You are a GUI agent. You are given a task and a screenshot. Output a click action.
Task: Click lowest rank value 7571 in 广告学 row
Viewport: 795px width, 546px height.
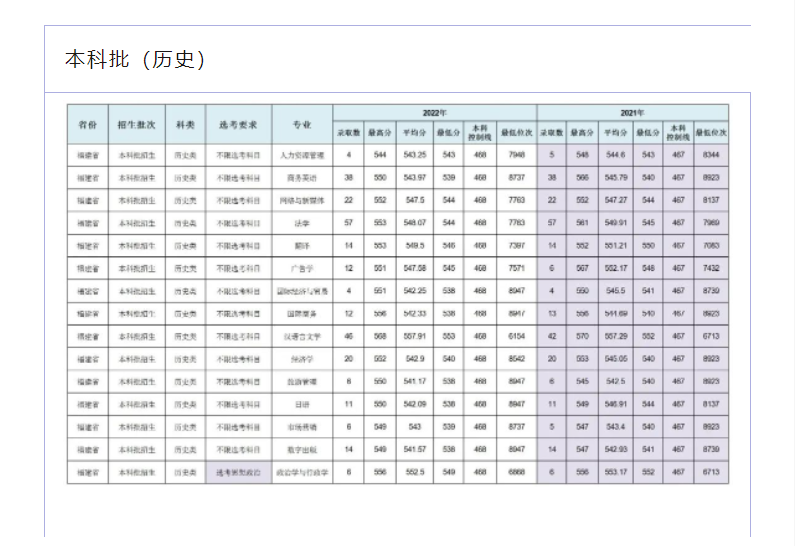(x=517, y=268)
